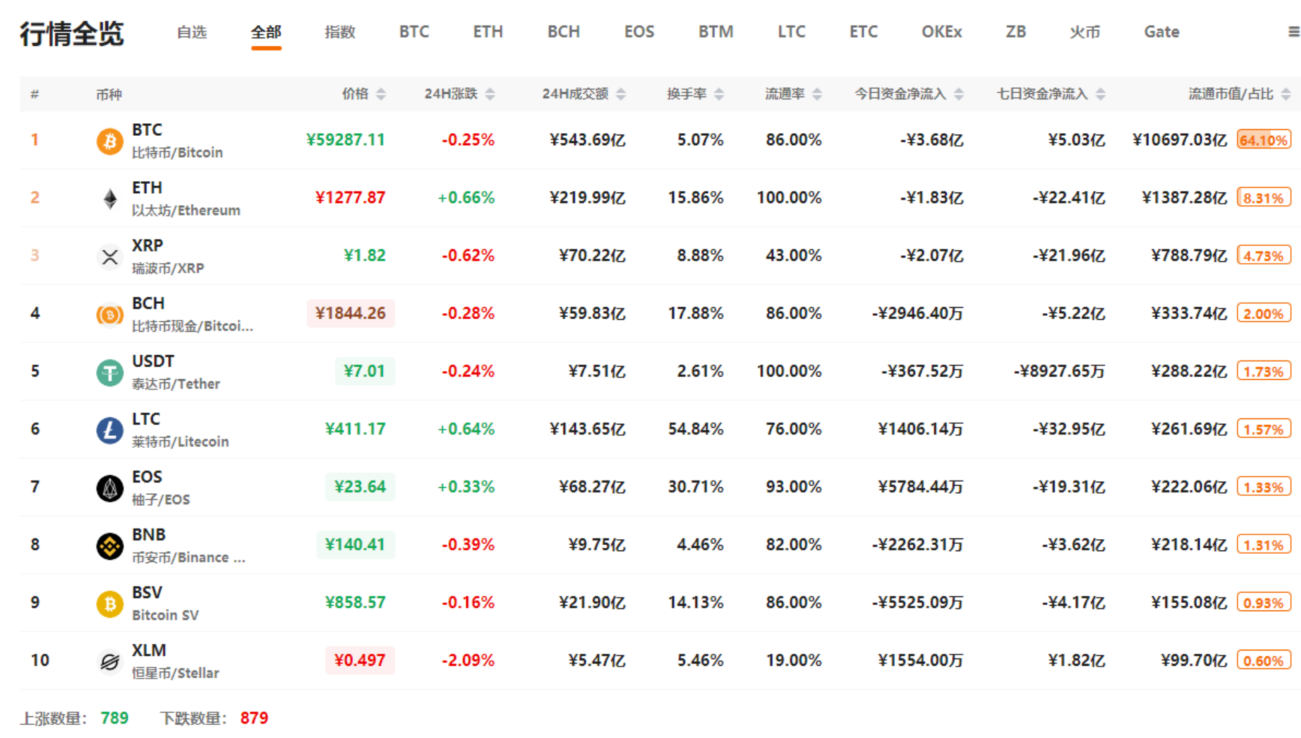The height and width of the screenshot is (738, 1301).
Task: Click the XRP coin icon
Action: click(x=109, y=257)
